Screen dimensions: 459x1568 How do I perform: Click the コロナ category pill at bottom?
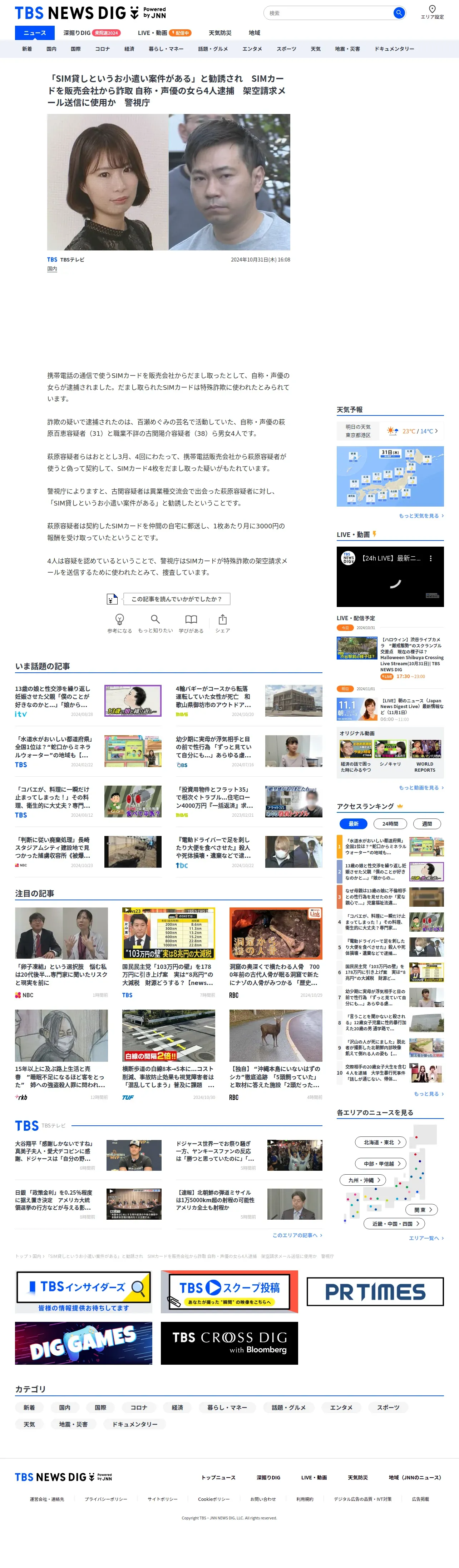click(139, 1407)
